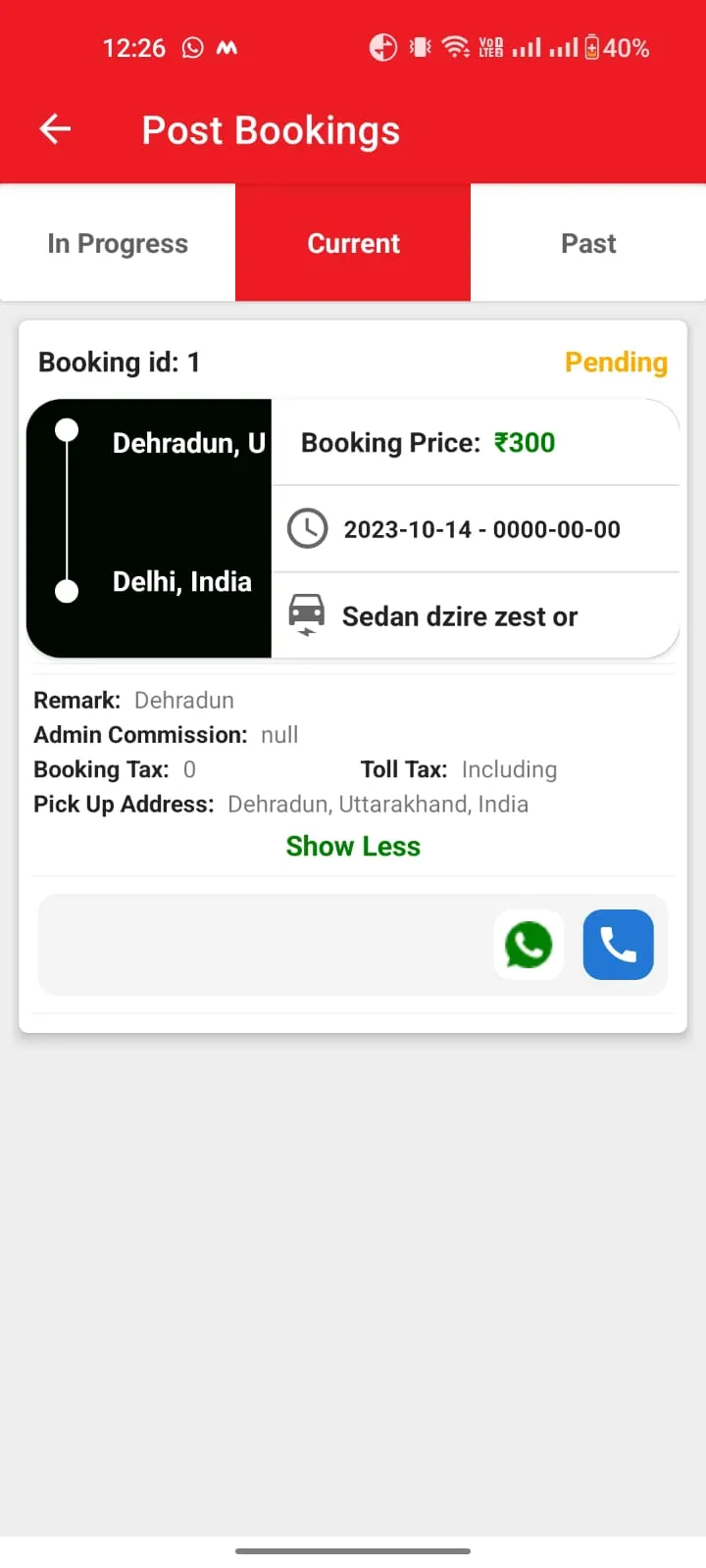Screen dimensions: 706x1568
Task: Collapse details with Show Less
Action: 353,846
